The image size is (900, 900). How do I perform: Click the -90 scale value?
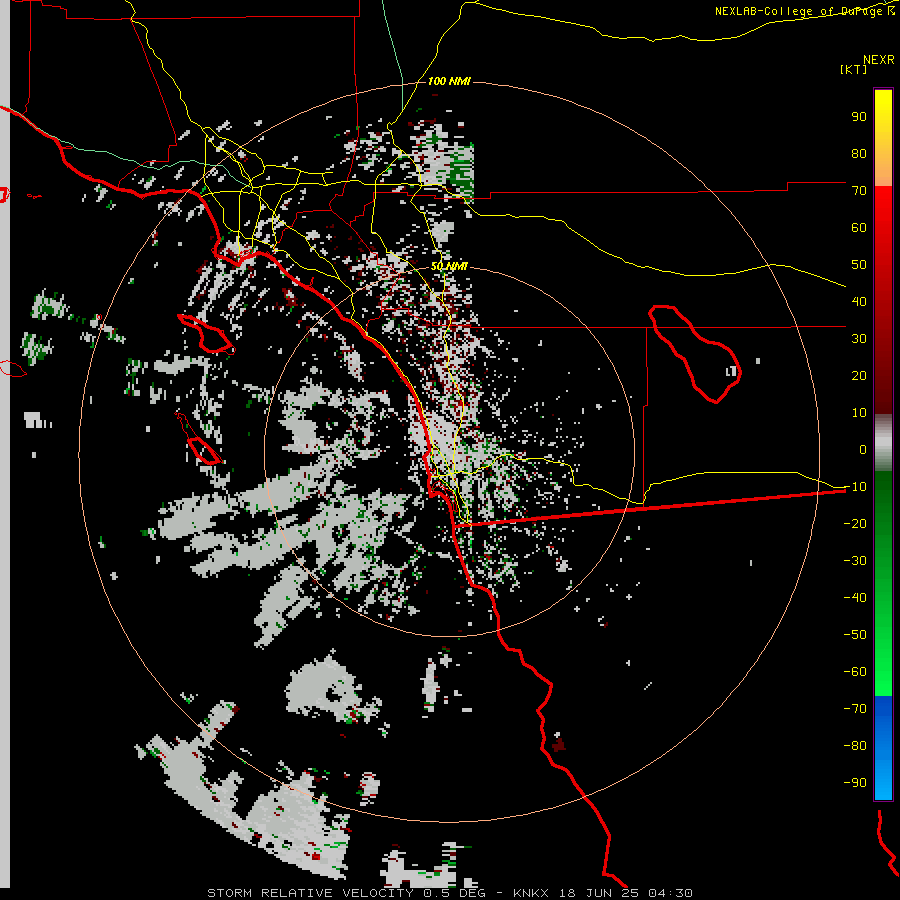click(x=855, y=783)
